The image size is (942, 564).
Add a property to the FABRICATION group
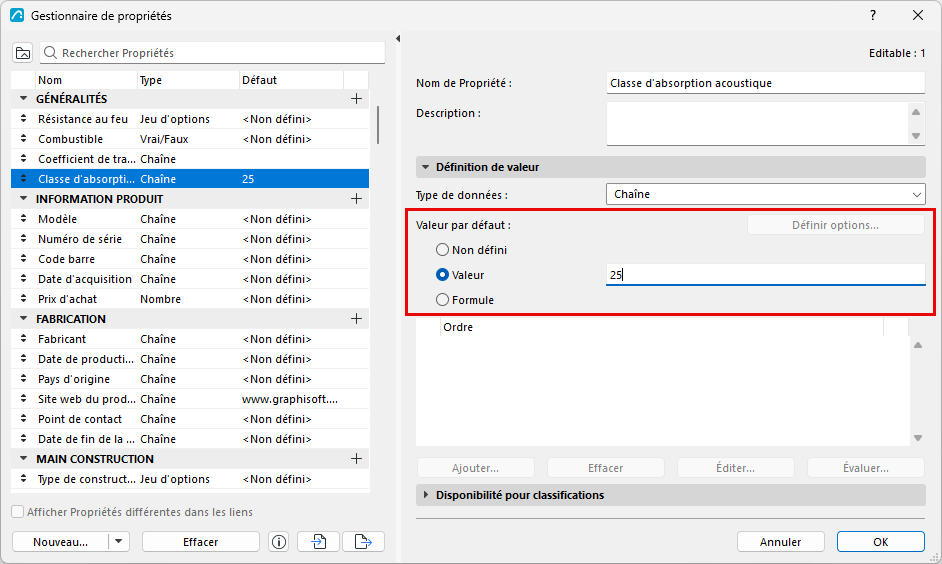[356, 319]
